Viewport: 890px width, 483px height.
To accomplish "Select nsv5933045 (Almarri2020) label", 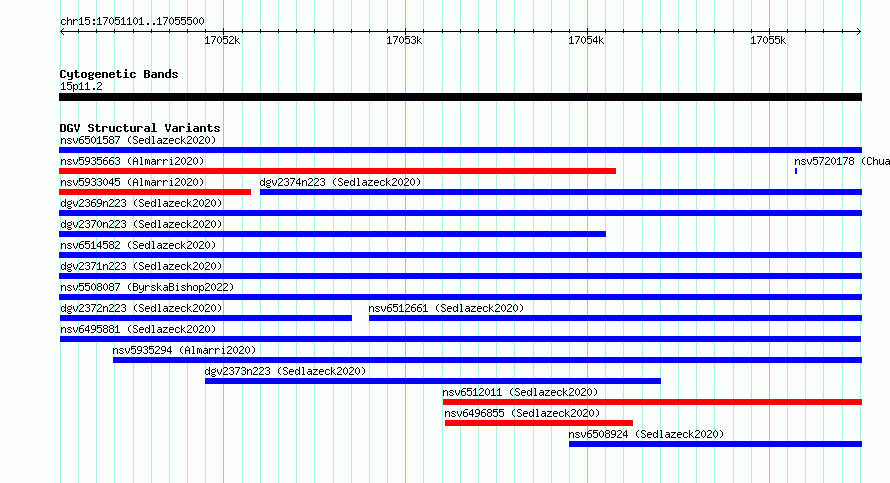I will point(132,182).
